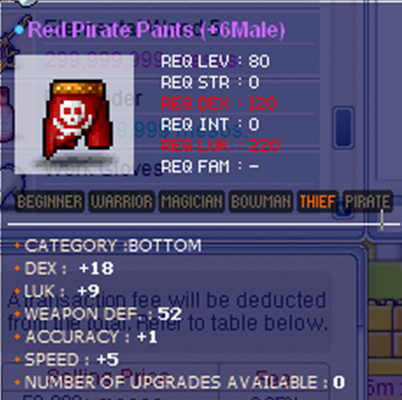
Task: Click the orange bullet beside WEAPON DEF
Action: (17, 314)
